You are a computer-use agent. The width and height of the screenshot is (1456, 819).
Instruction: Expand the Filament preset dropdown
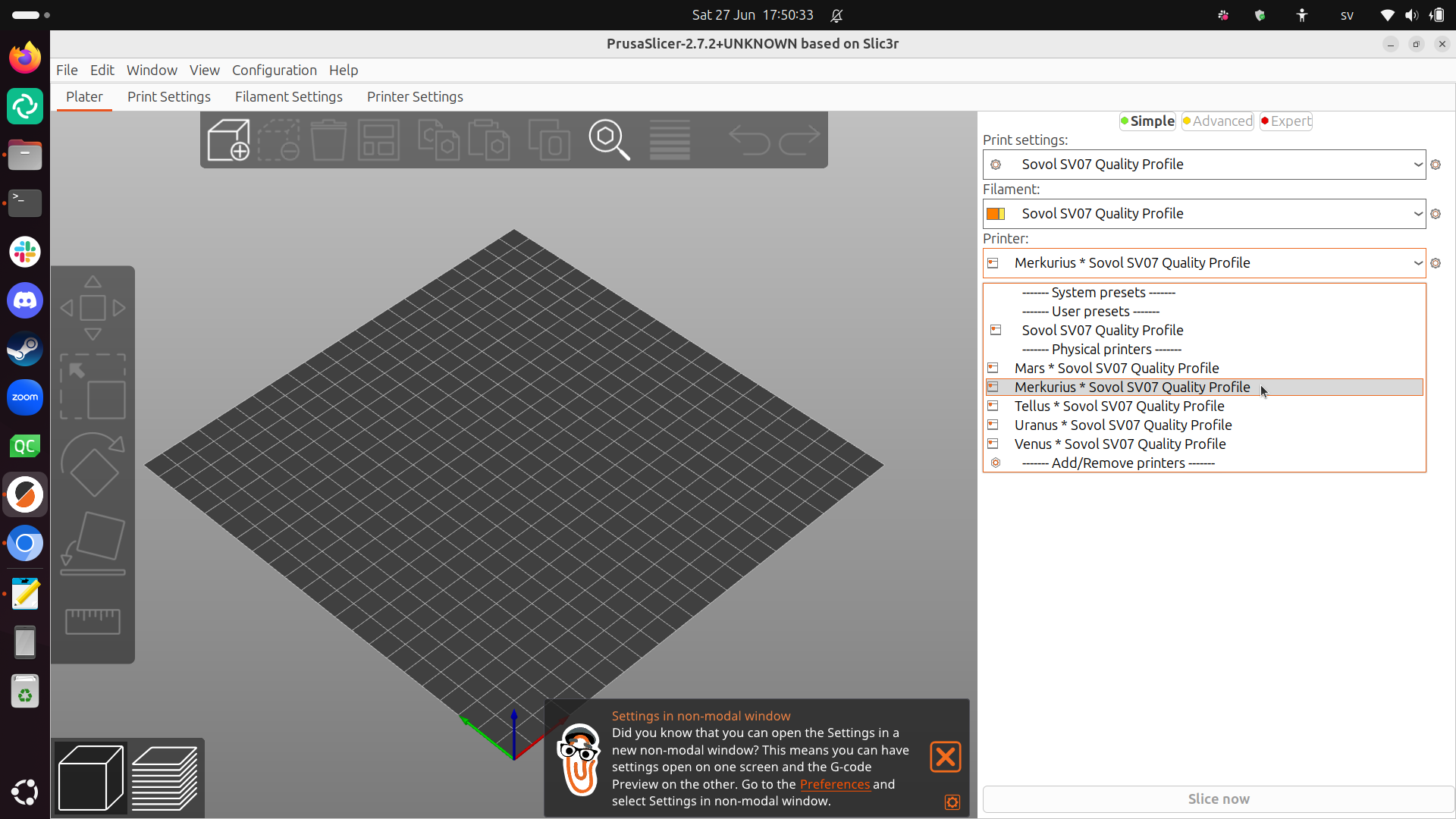[1418, 214]
